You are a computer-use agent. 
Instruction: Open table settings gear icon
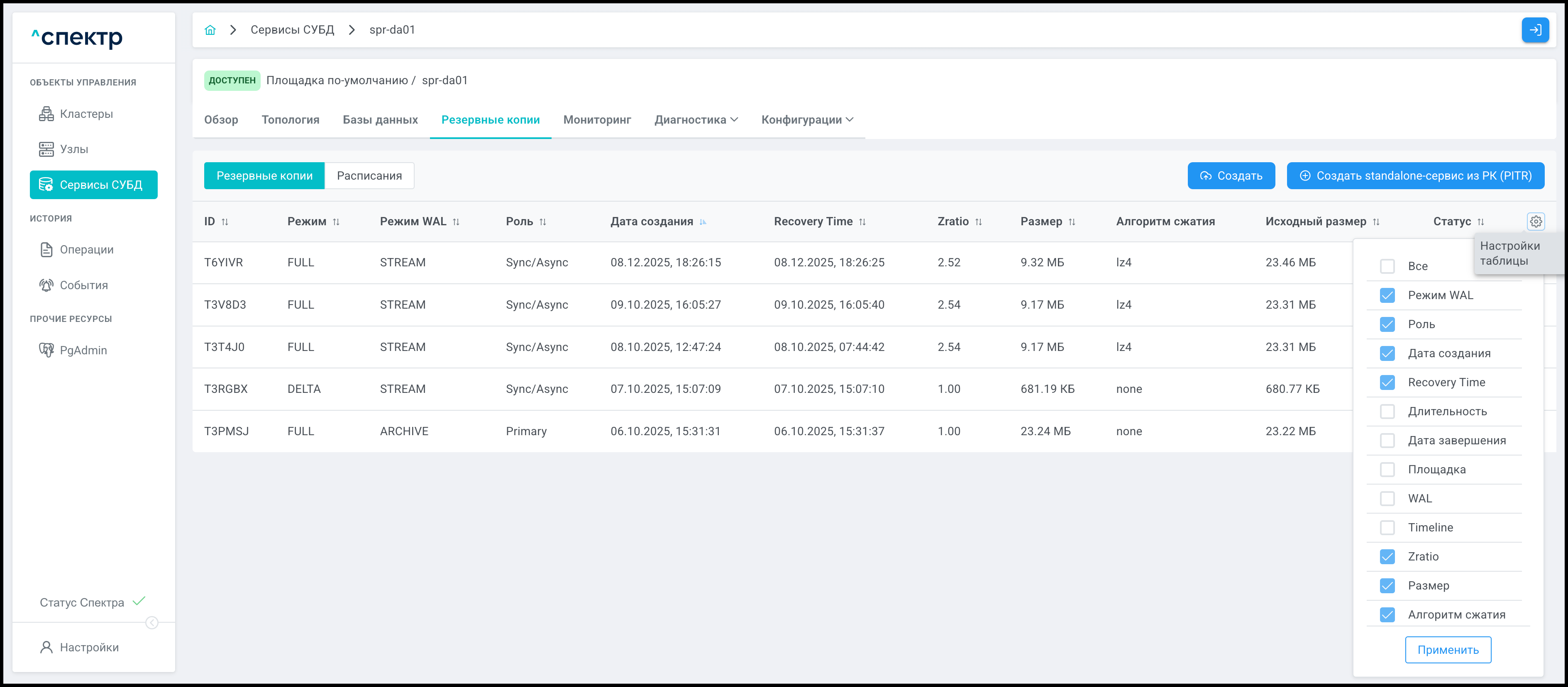(1536, 222)
